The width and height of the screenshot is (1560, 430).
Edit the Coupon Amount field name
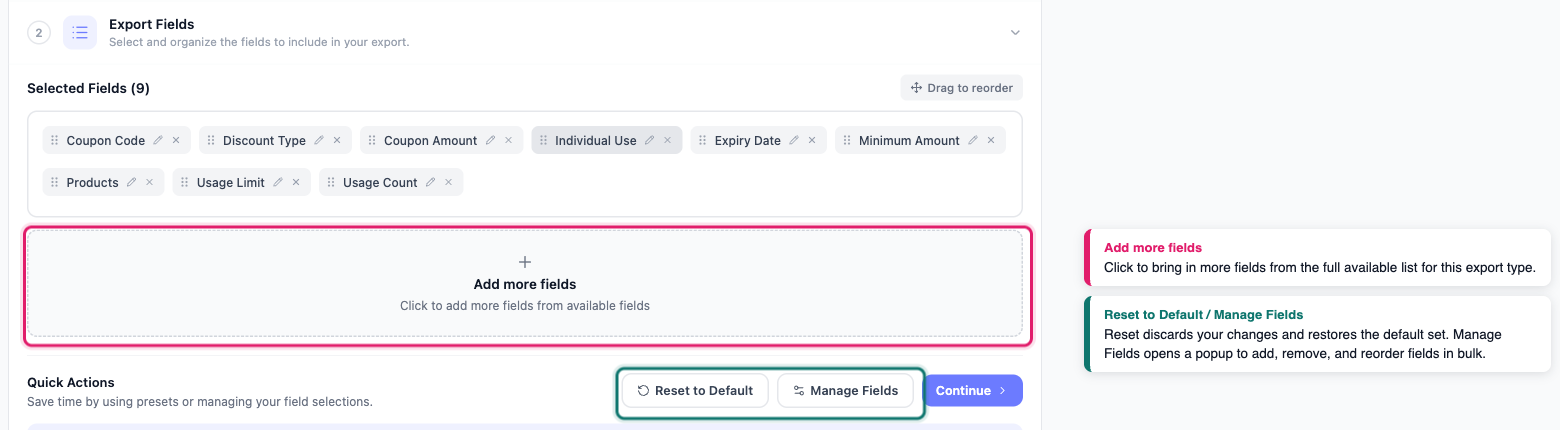490,141
